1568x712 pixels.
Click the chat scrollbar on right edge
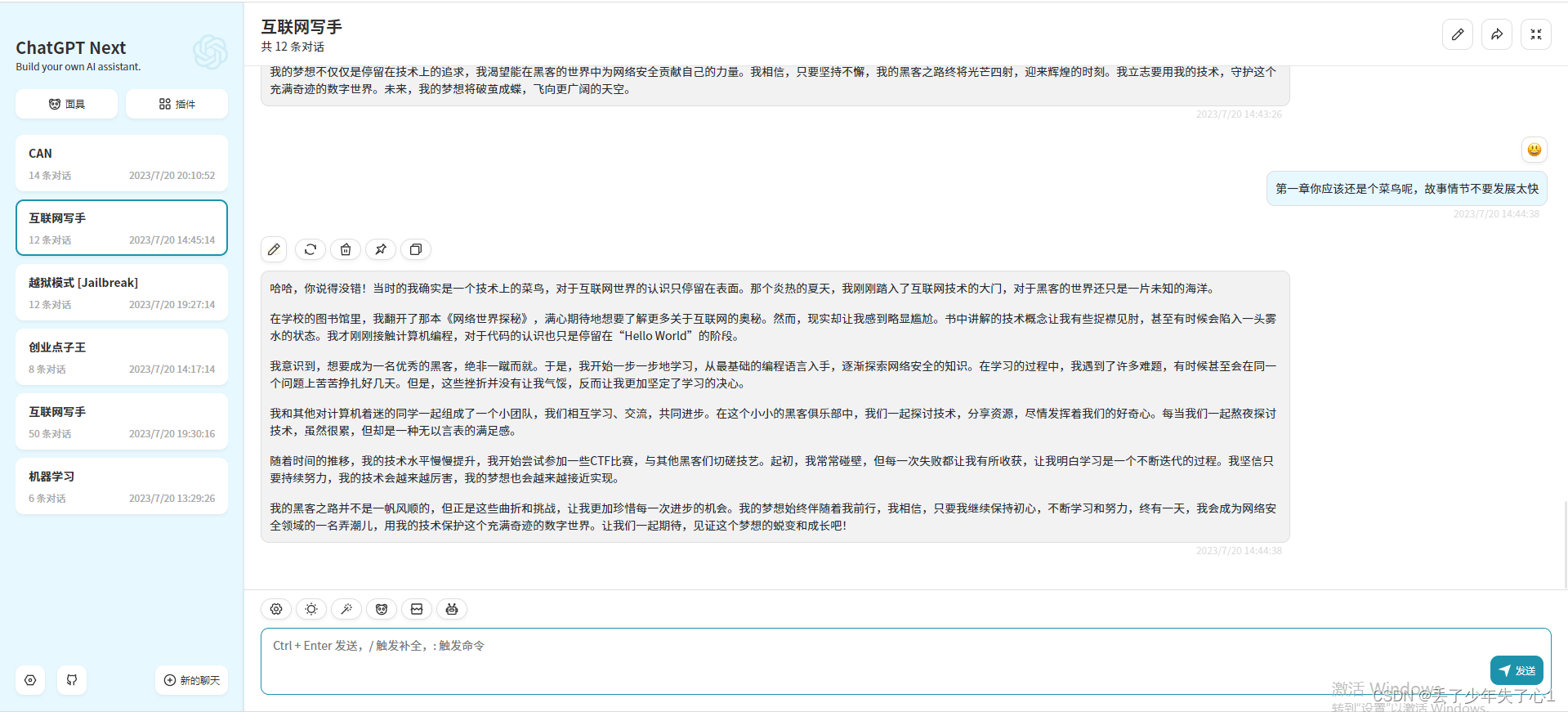pyautogui.click(x=1565, y=544)
